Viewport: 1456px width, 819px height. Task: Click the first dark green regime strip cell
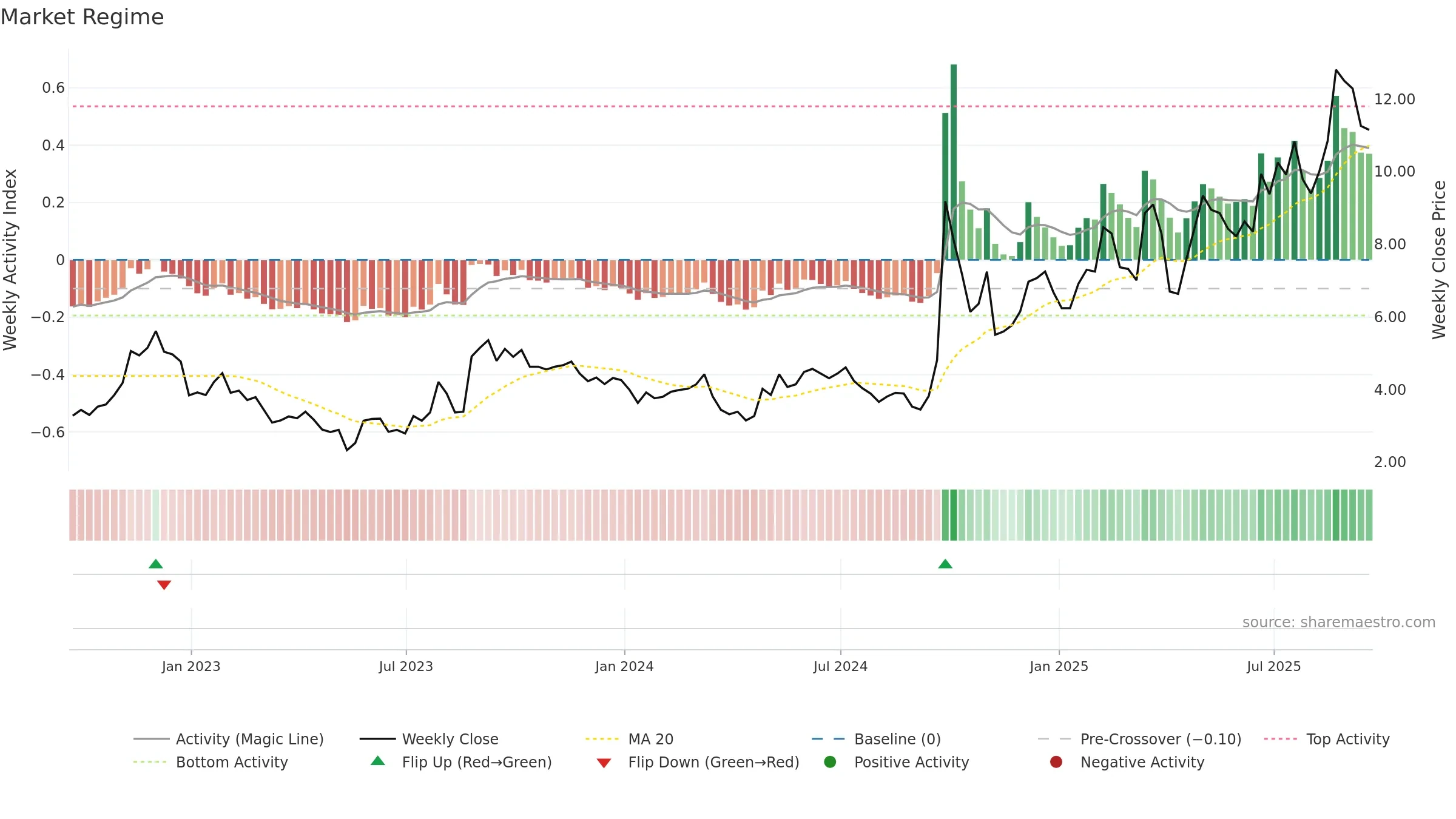click(945, 514)
